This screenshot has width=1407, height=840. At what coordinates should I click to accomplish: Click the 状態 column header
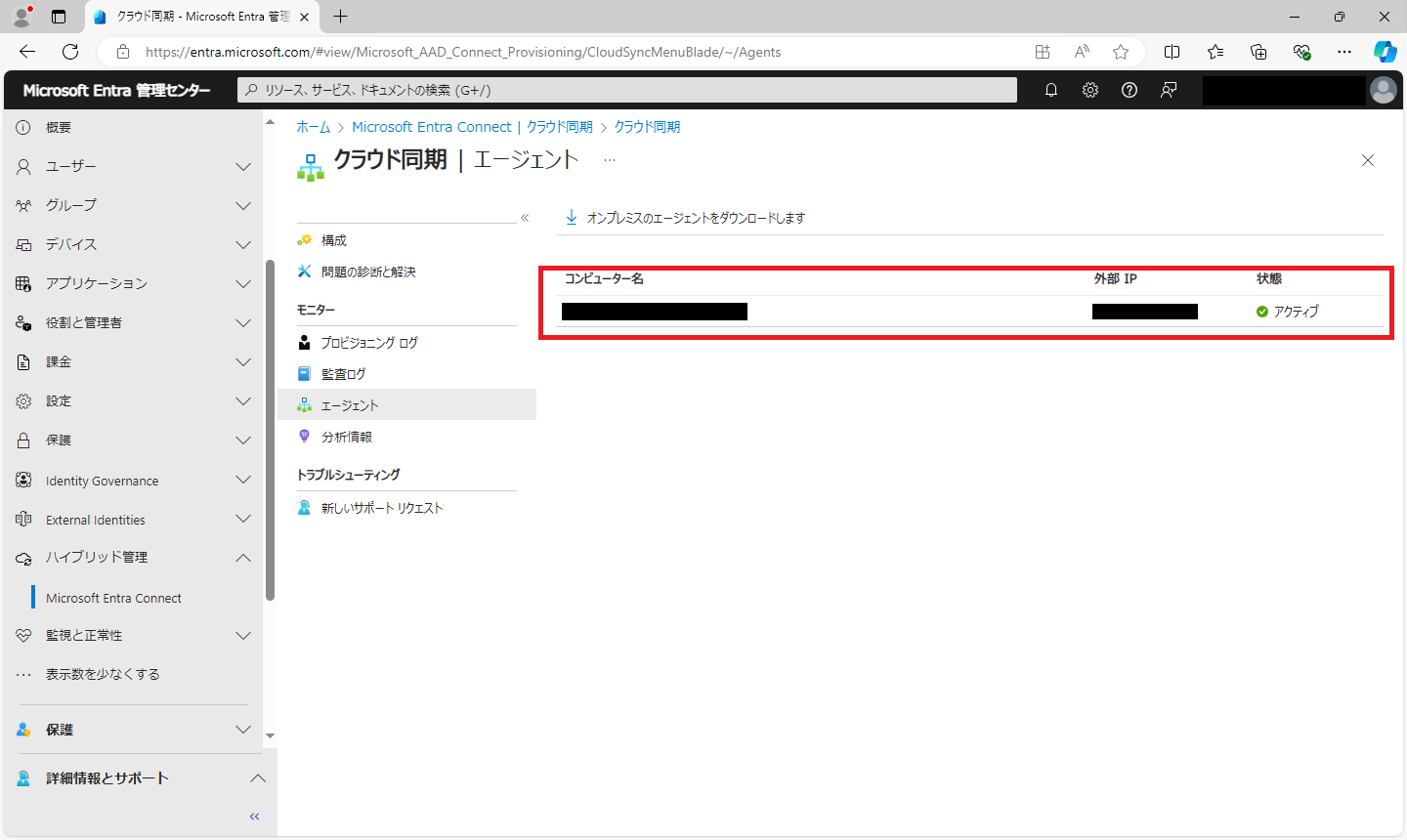pyautogui.click(x=1268, y=279)
